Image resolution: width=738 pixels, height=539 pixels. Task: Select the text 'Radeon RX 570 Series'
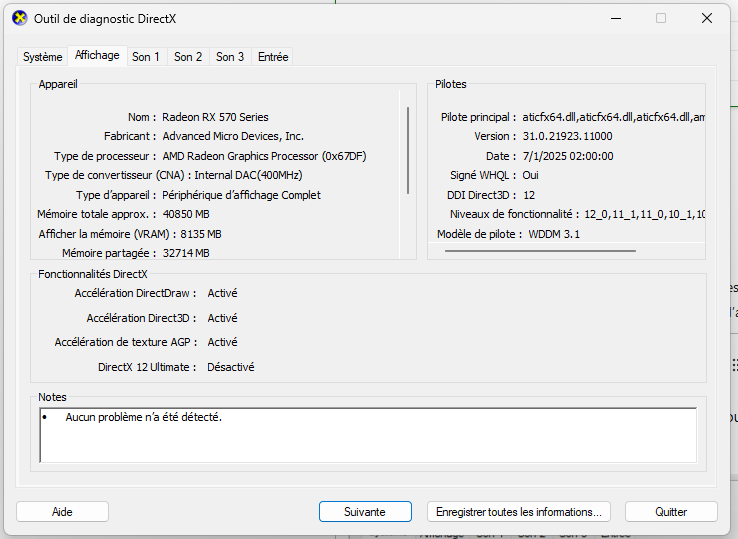coord(215,117)
